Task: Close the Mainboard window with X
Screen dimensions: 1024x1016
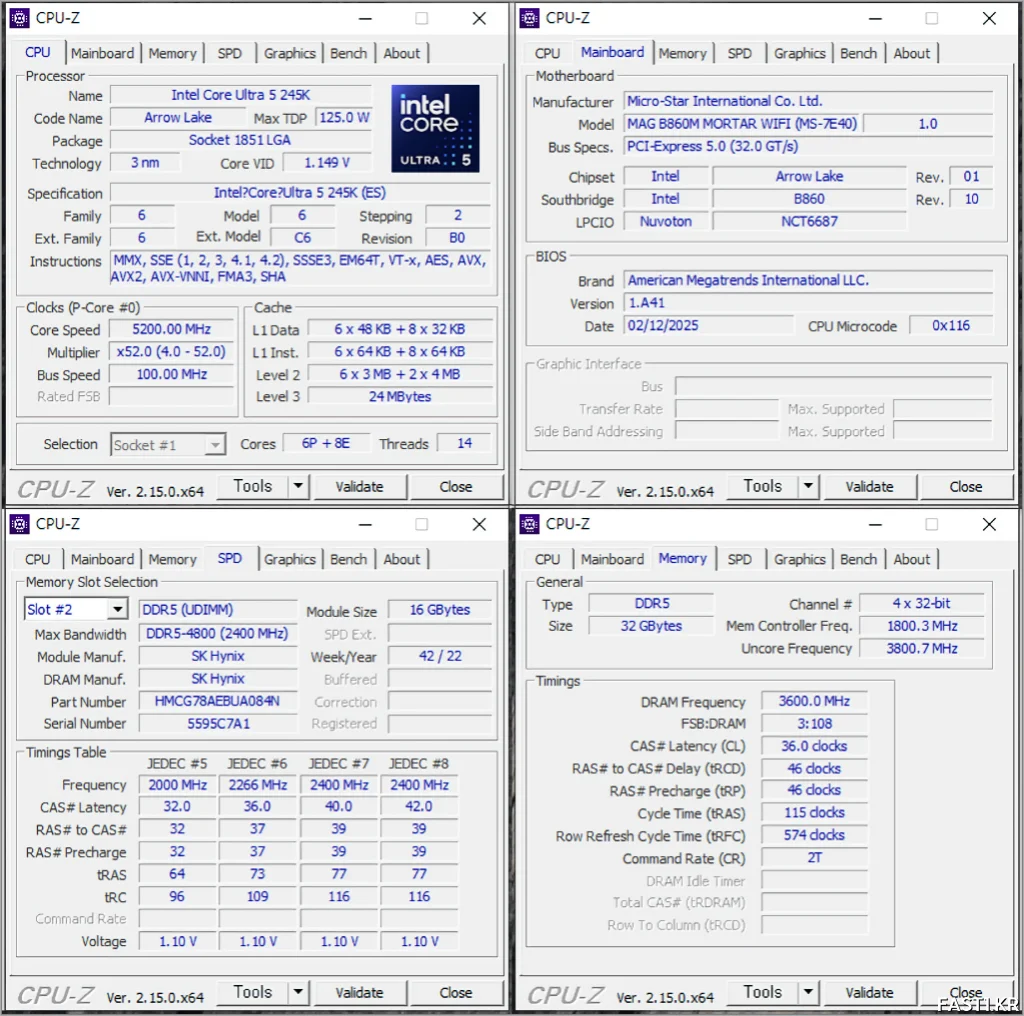Action: [989, 18]
